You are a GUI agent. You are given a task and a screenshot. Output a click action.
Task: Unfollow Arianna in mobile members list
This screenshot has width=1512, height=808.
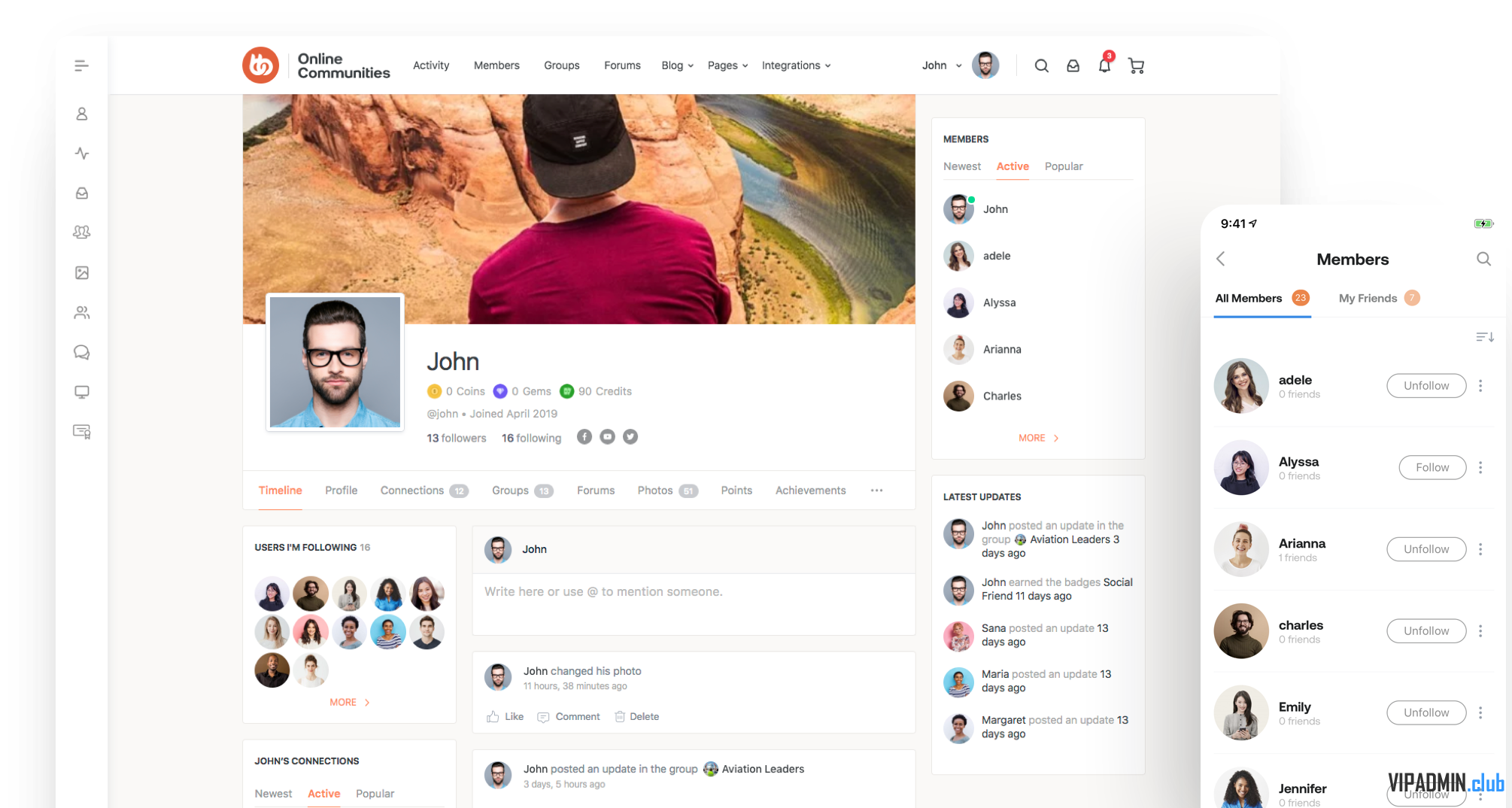1426,549
